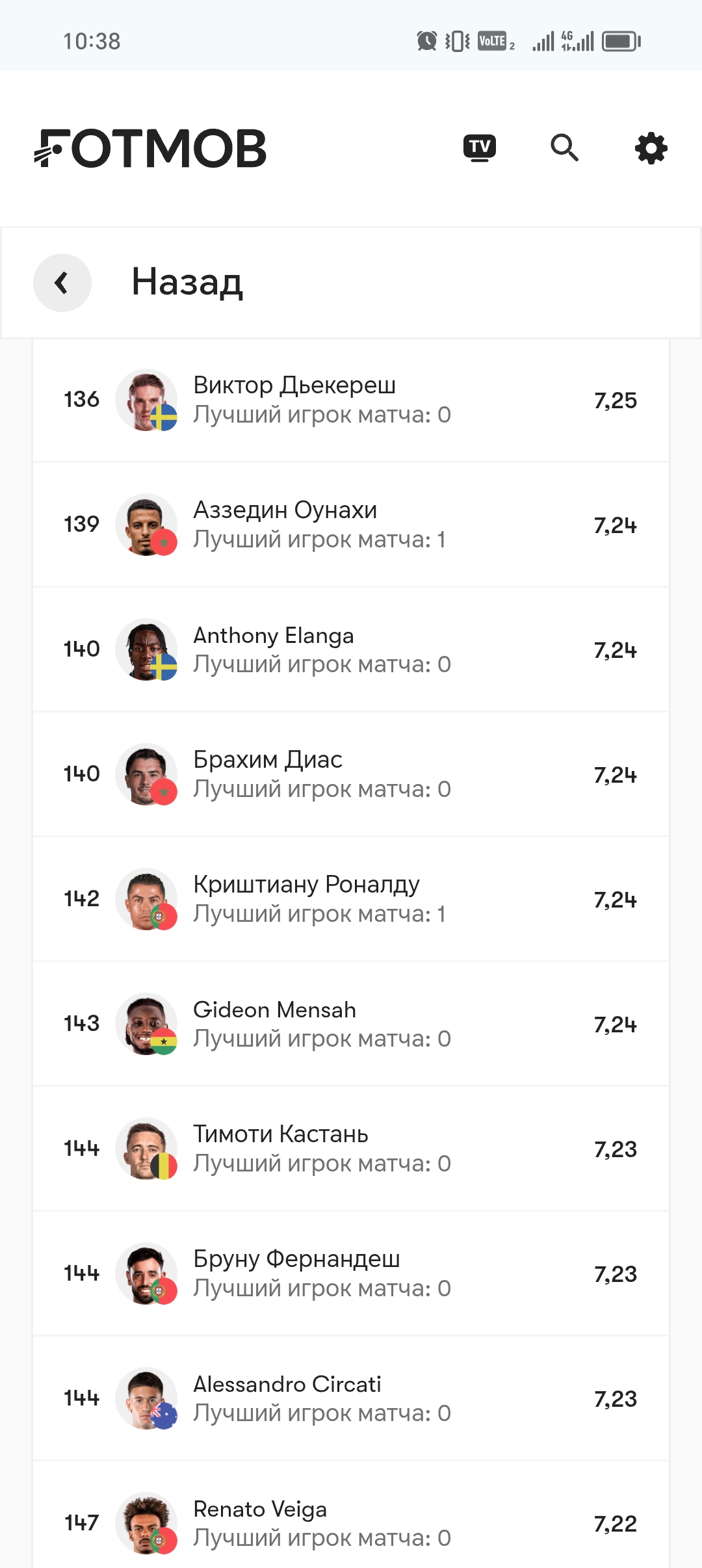This screenshot has height=1568, width=702.
Task: Select Gideon Mensah in the ranking
Action: coord(351,1024)
